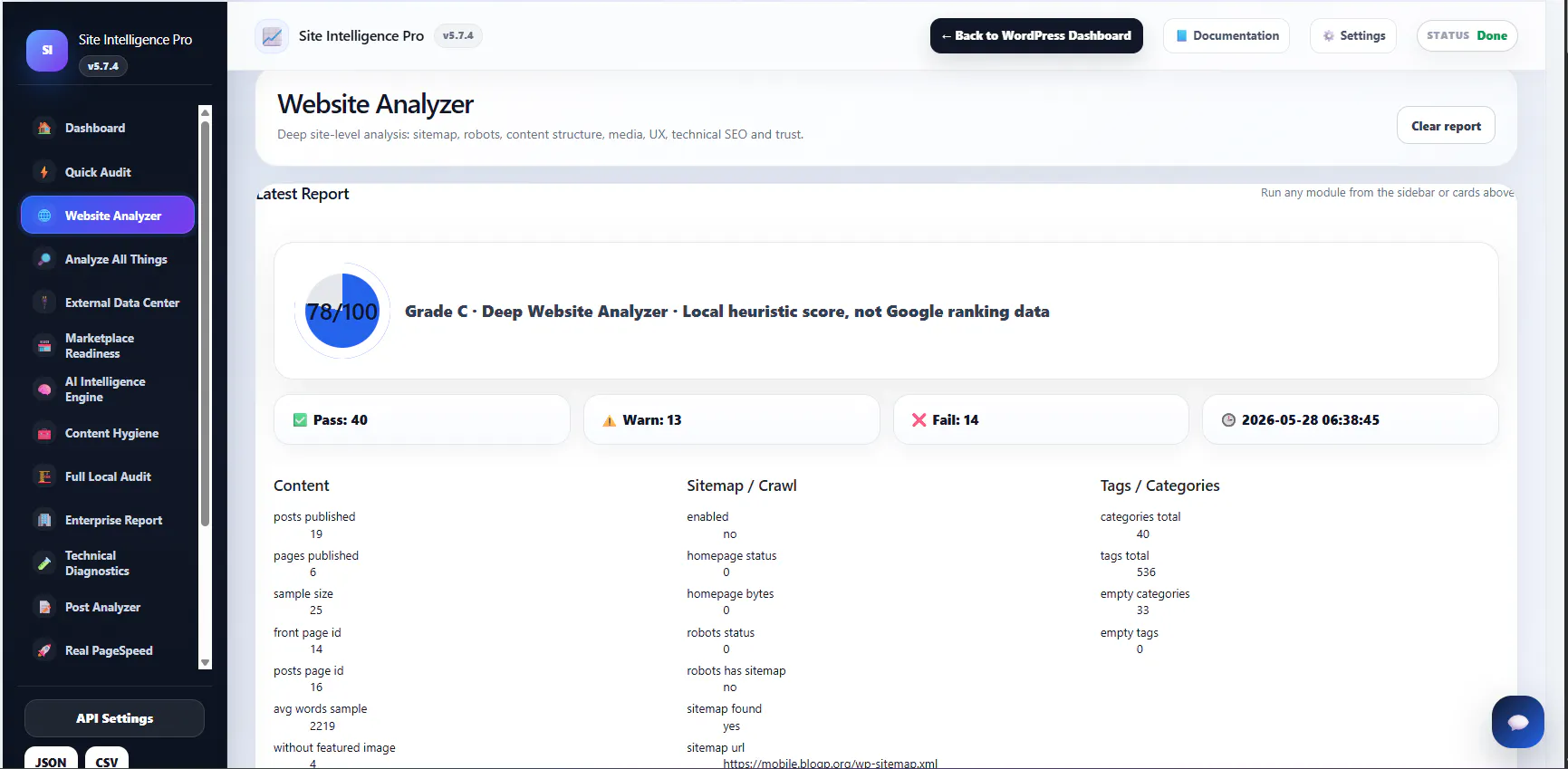Click the homepage status label
The image size is (1568, 769).
tap(732, 556)
